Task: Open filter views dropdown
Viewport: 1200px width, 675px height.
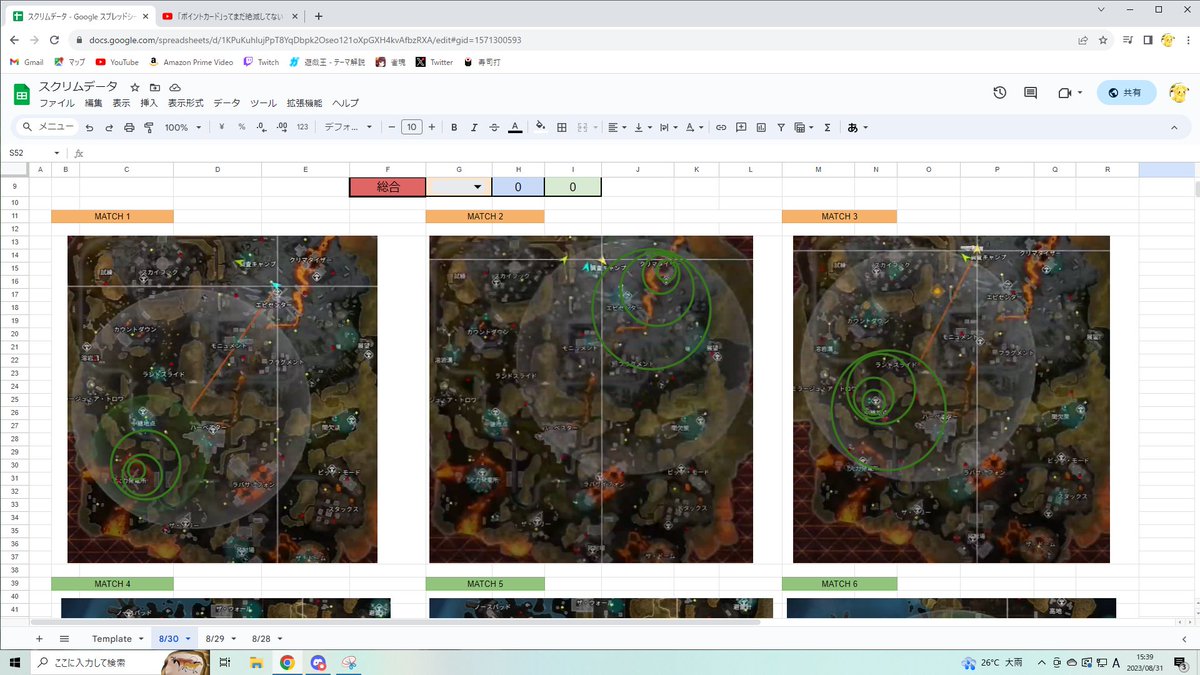Action: pyautogui.click(x=803, y=128)
